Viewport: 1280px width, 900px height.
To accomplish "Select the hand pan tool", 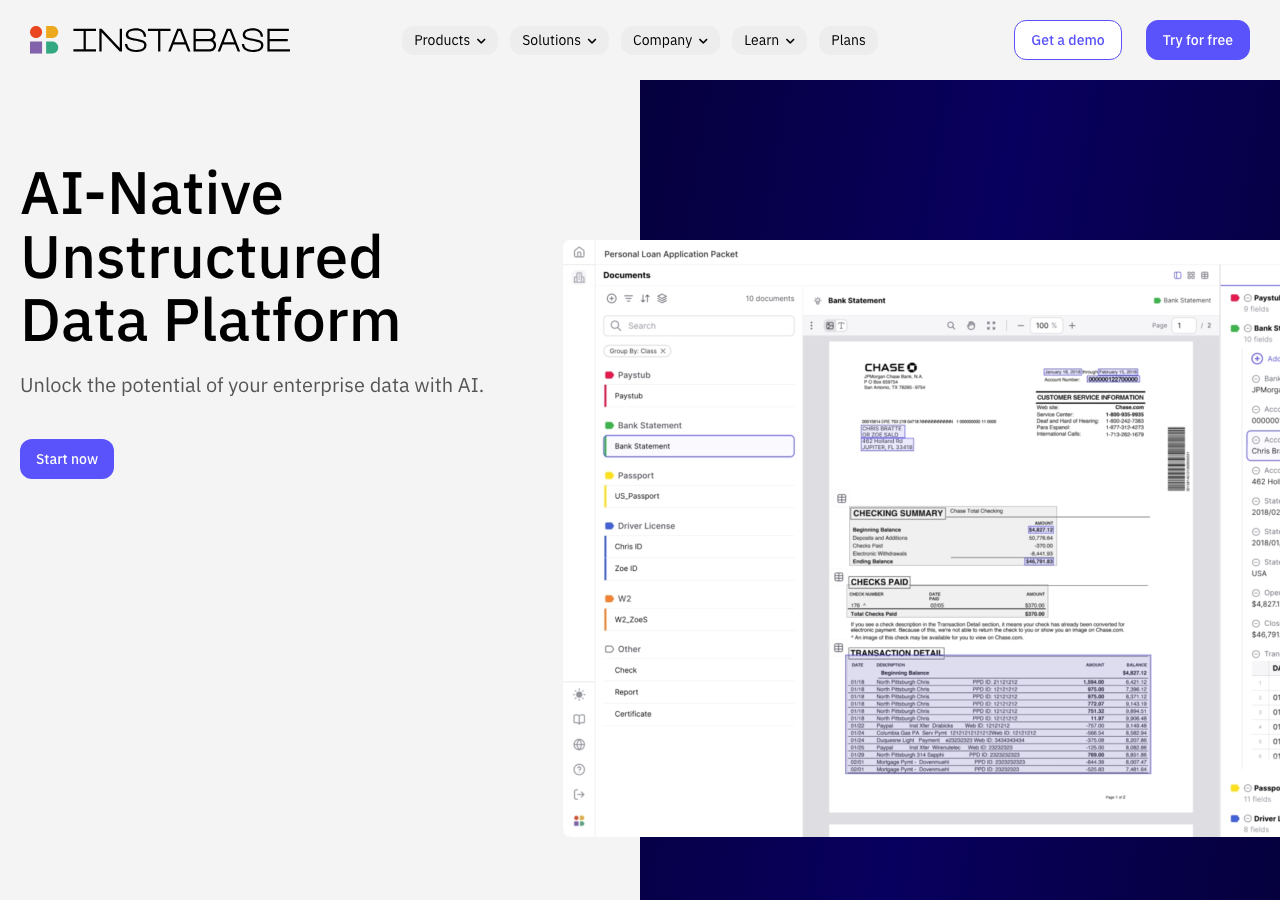I will pyautogui.click(x=971, y=325).
